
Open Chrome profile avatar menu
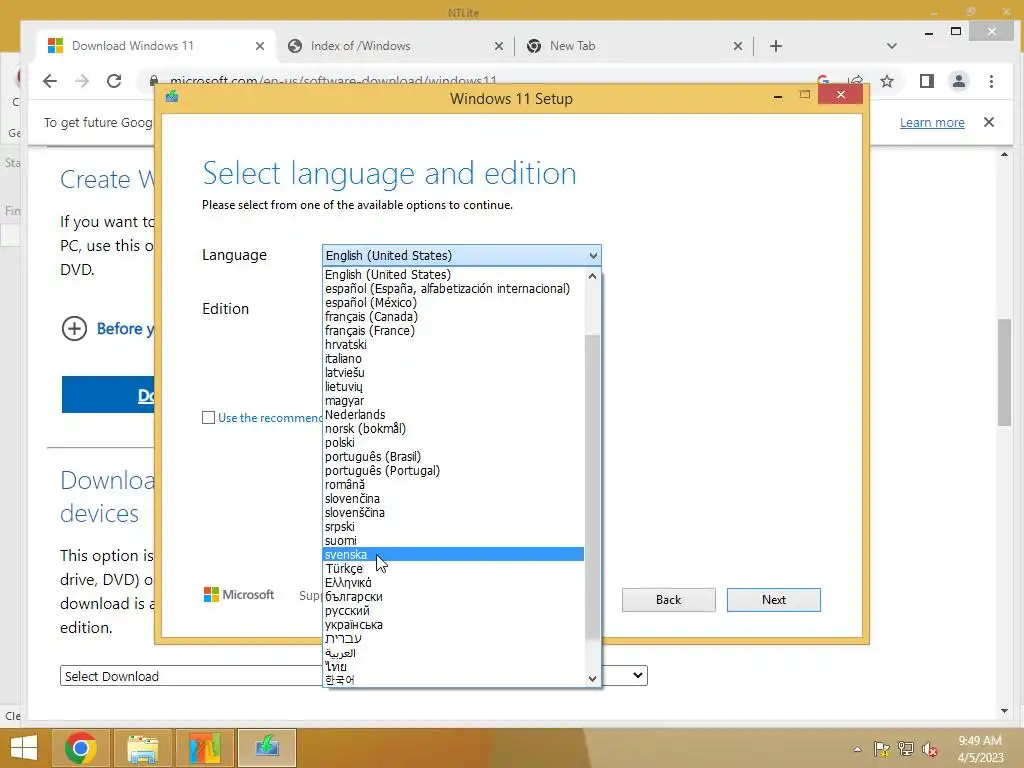(x=959, y=81)
